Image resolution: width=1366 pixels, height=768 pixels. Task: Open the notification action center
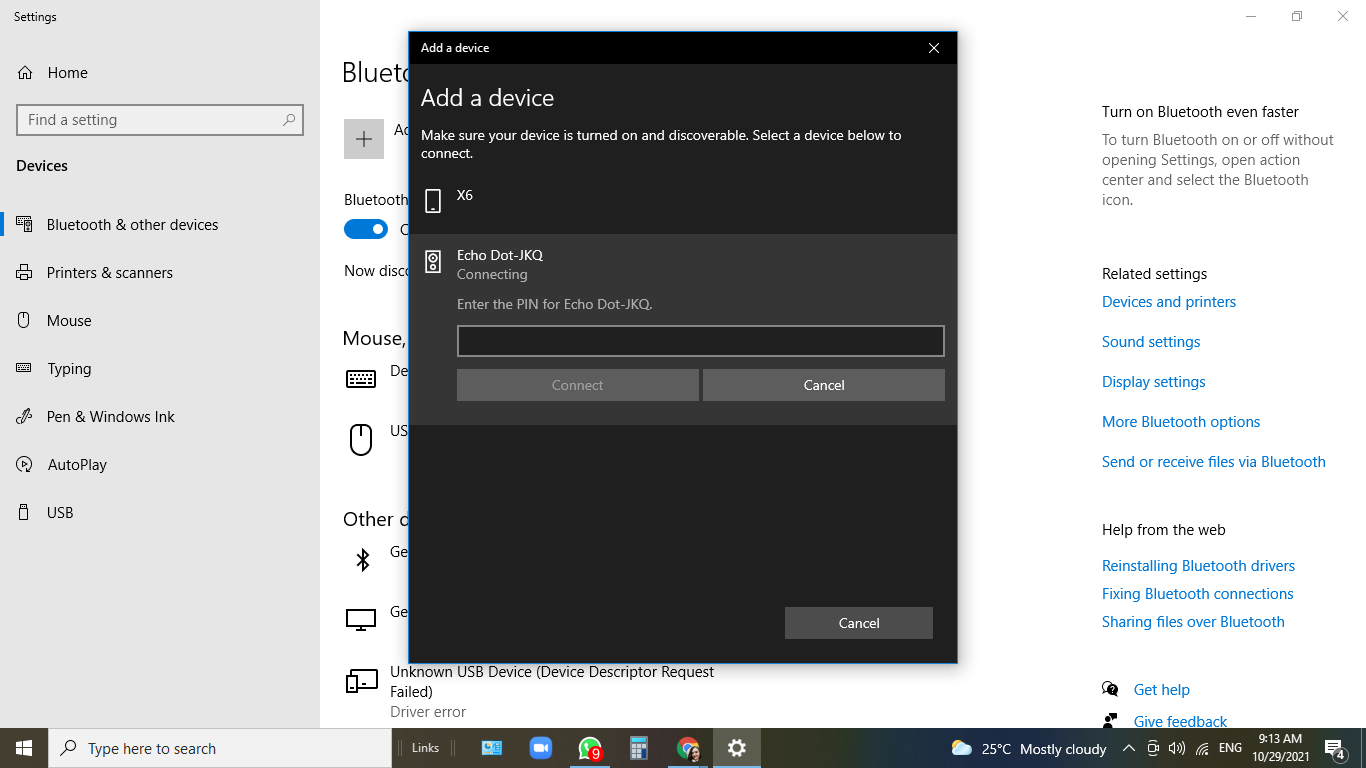tap(1334, 748)
